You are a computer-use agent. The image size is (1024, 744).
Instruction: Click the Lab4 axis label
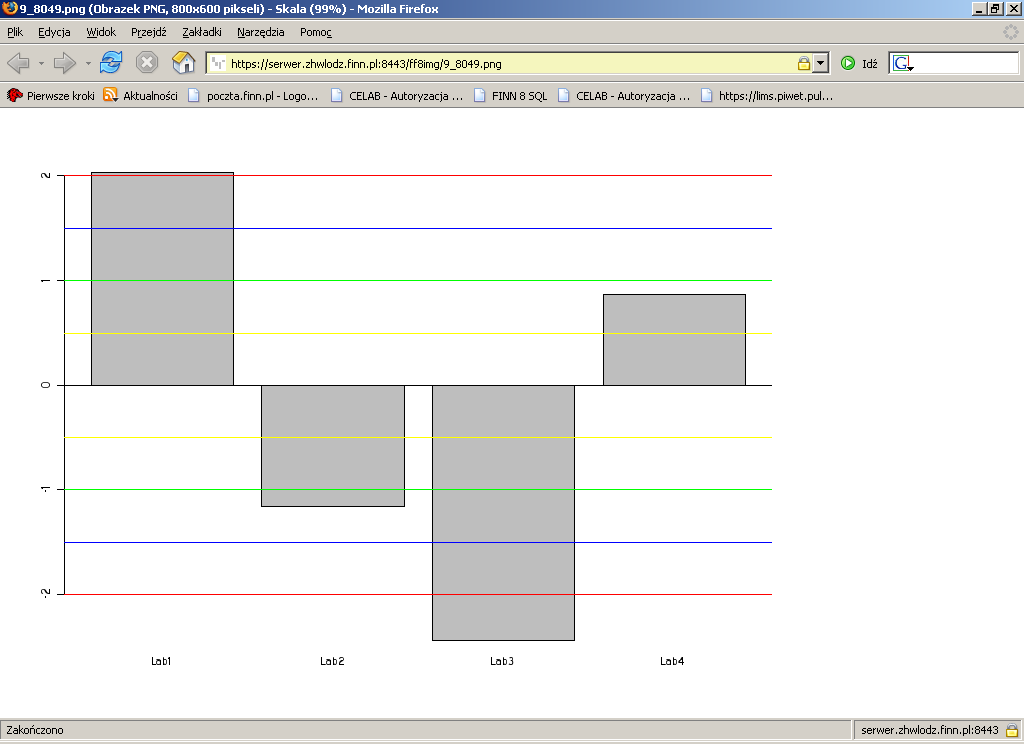(x=672, y=661)
